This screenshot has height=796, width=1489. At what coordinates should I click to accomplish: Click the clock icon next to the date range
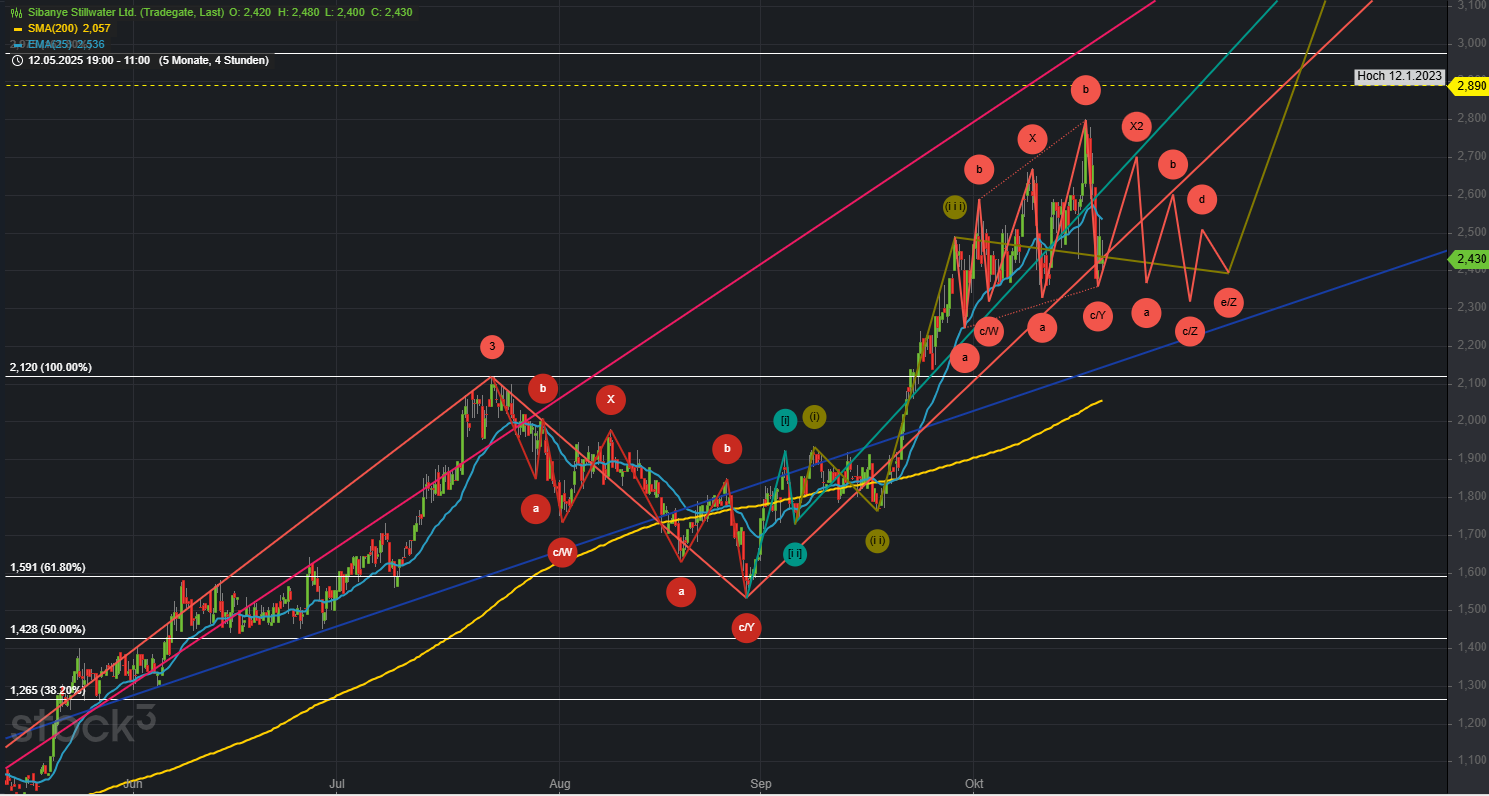coord(17,60)
